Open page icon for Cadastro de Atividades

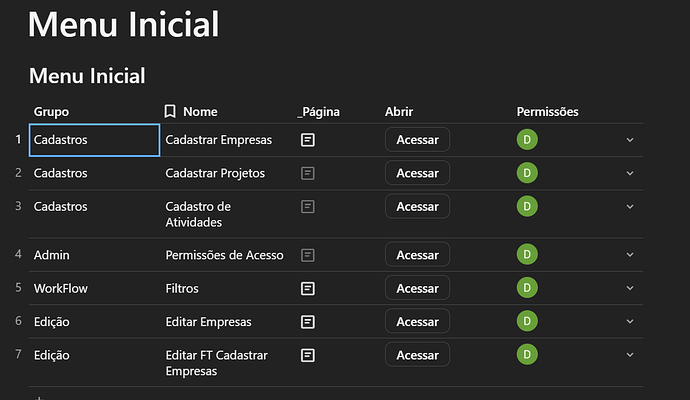[308, 206]
